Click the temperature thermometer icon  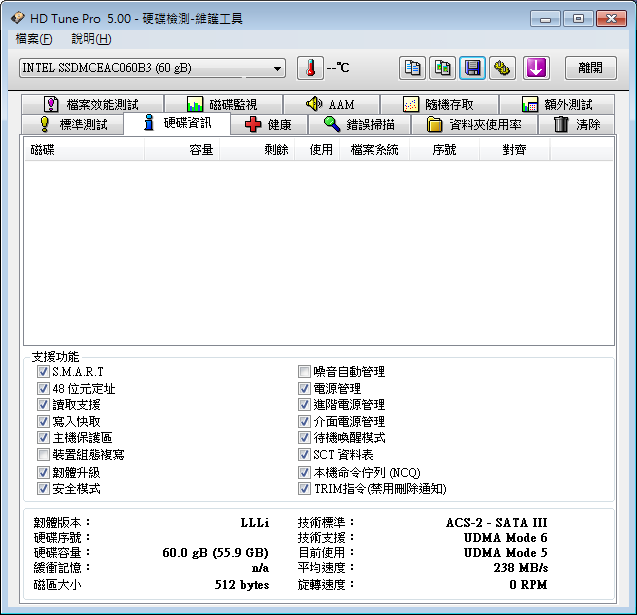coord(310,68)
